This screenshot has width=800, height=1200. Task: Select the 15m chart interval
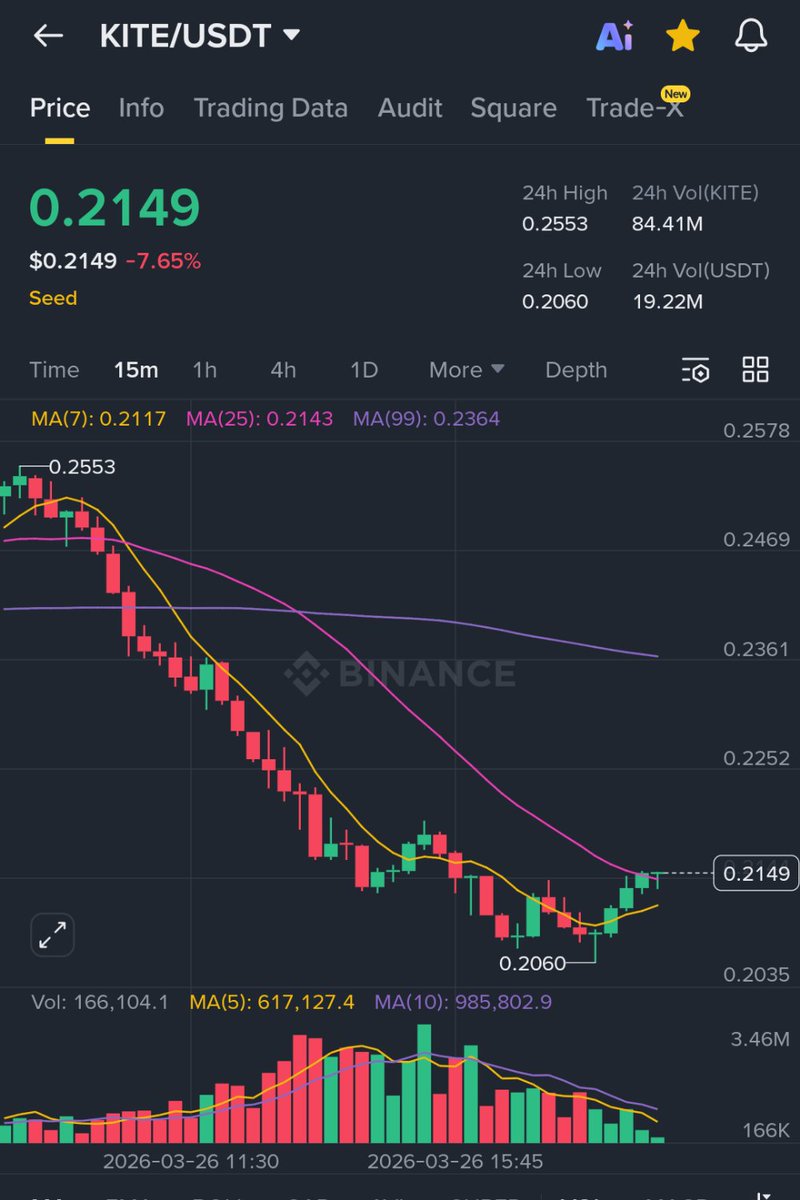pos(136,370)
